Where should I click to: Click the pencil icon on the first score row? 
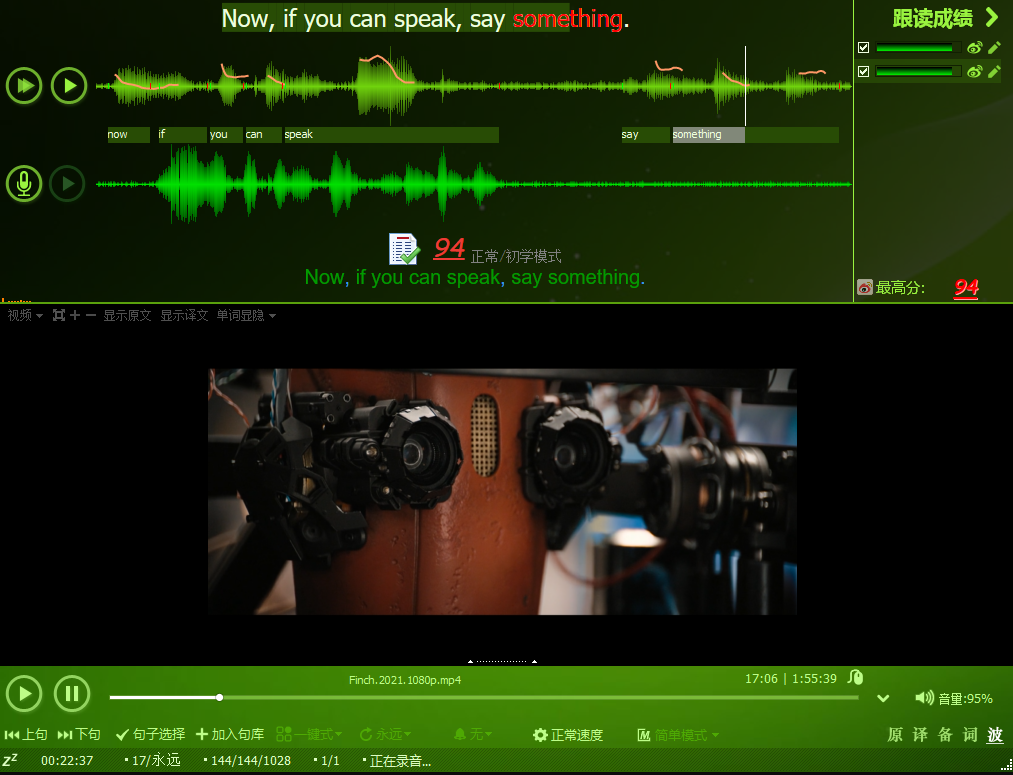tap(994, 47)
